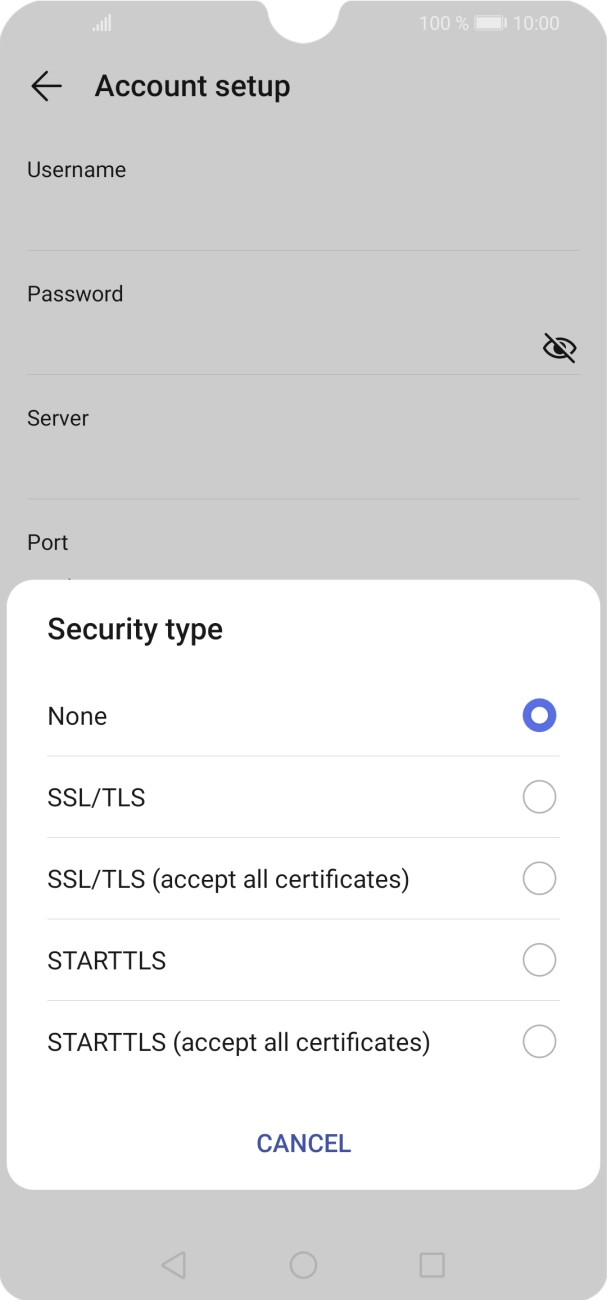Viewport: 607px width, 1300px height.
Task: Tap the signal strength icon
Action: click(x=101, y=23)
